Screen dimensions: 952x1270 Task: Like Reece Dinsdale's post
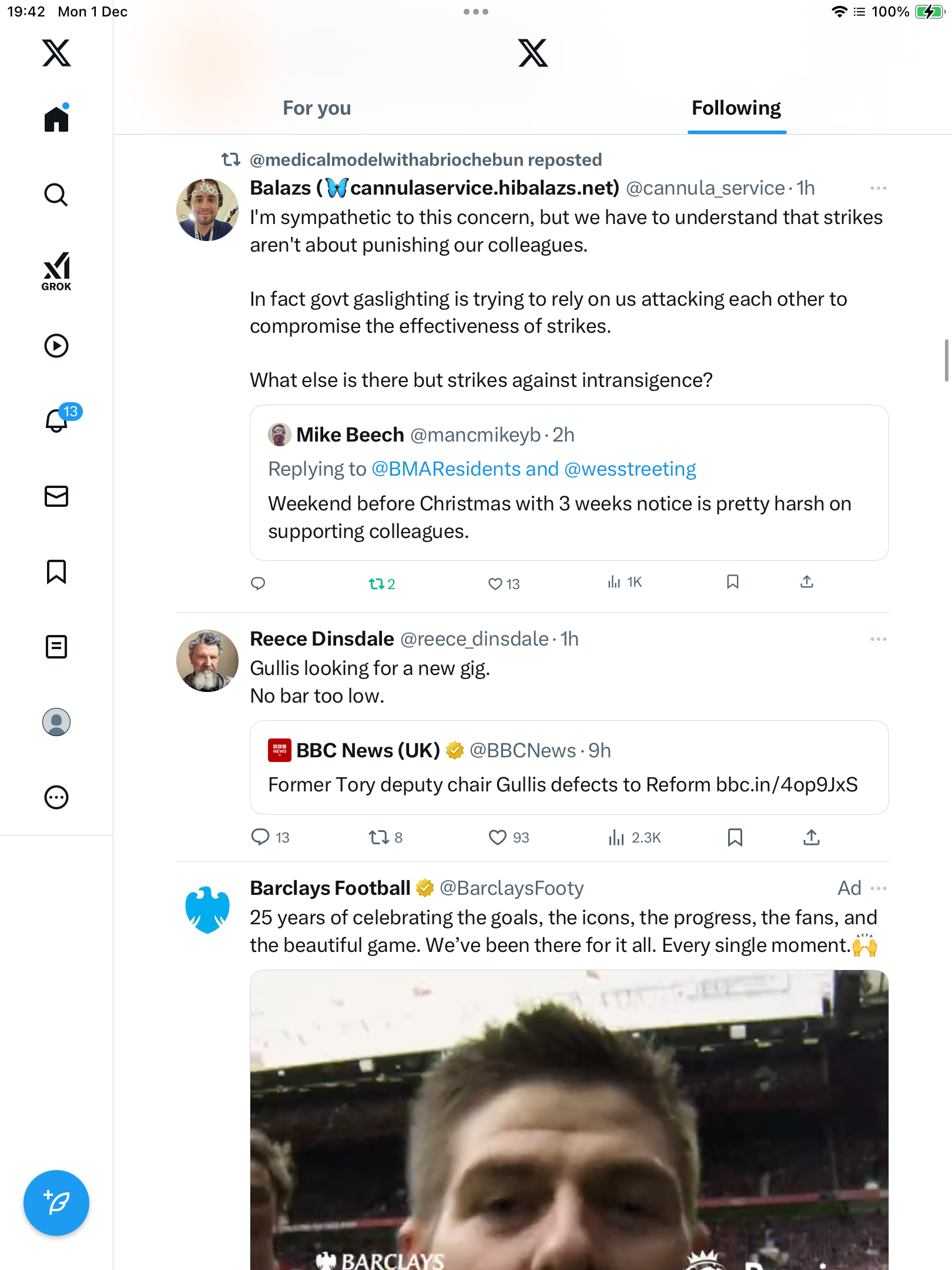[497, 837]
